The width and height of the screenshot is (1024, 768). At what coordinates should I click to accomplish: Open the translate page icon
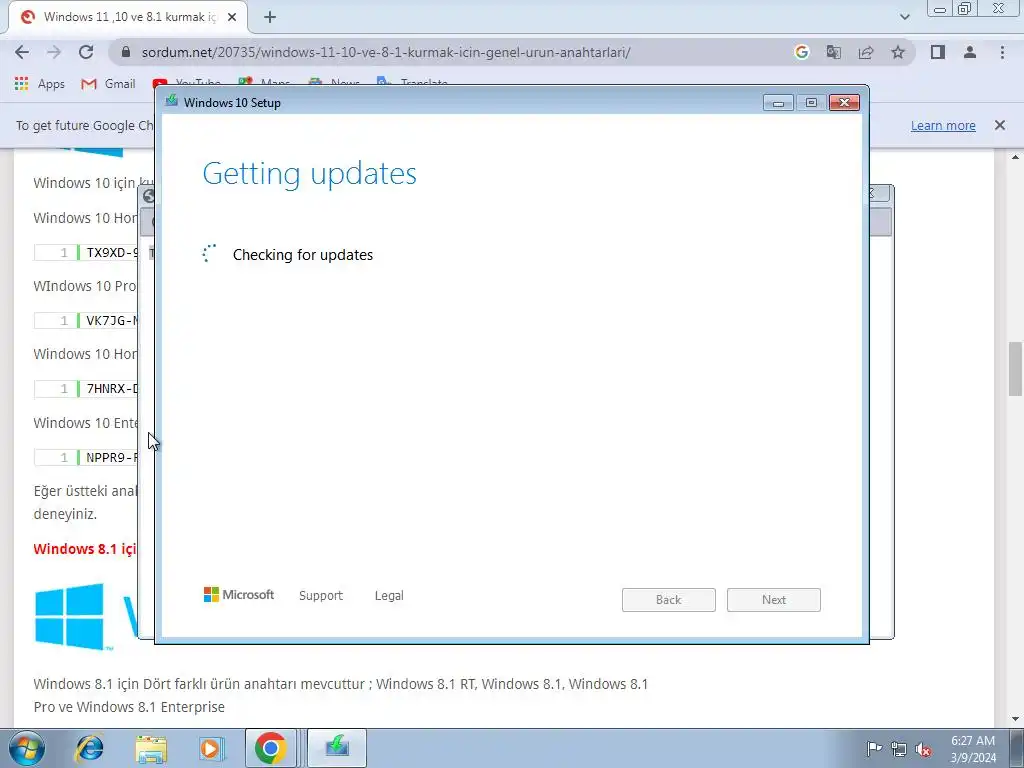pos(833,52)
